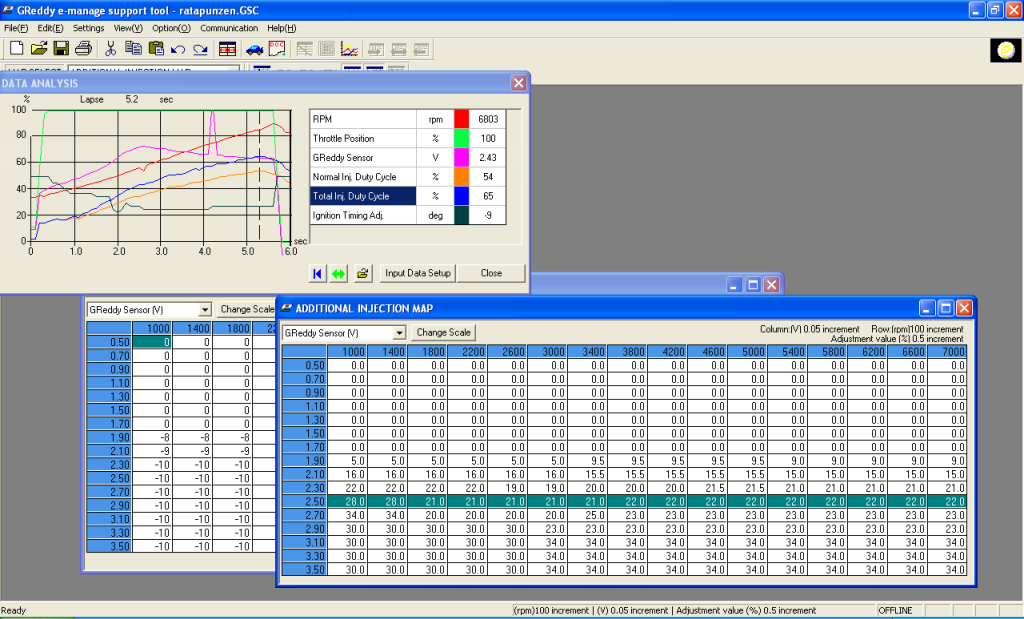1024x619 pixels.
Task: Click the blue Total Inj. Duty Cycle swatch
Action: [461, 196]
